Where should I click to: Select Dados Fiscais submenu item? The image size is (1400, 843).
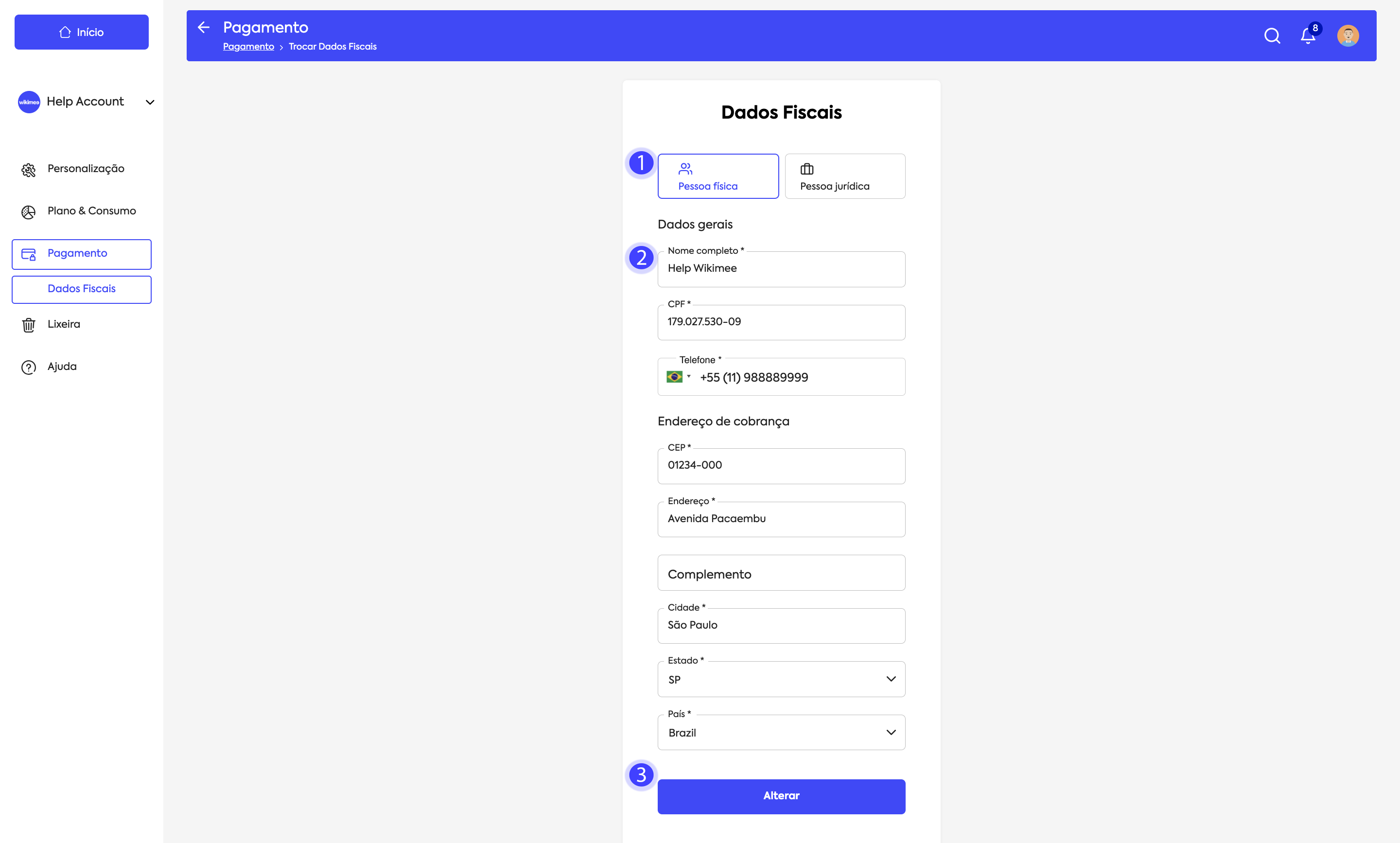pos(82,289)
